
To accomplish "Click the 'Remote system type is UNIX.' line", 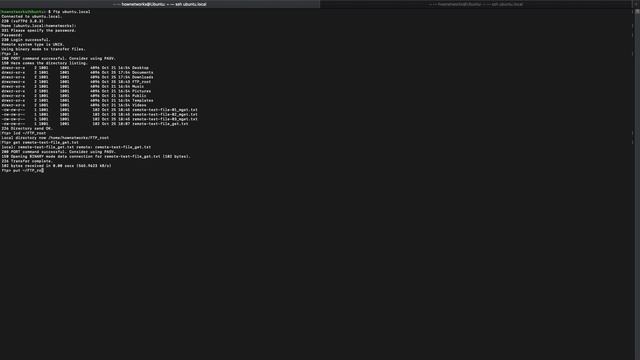I will (x=33, y=44).
